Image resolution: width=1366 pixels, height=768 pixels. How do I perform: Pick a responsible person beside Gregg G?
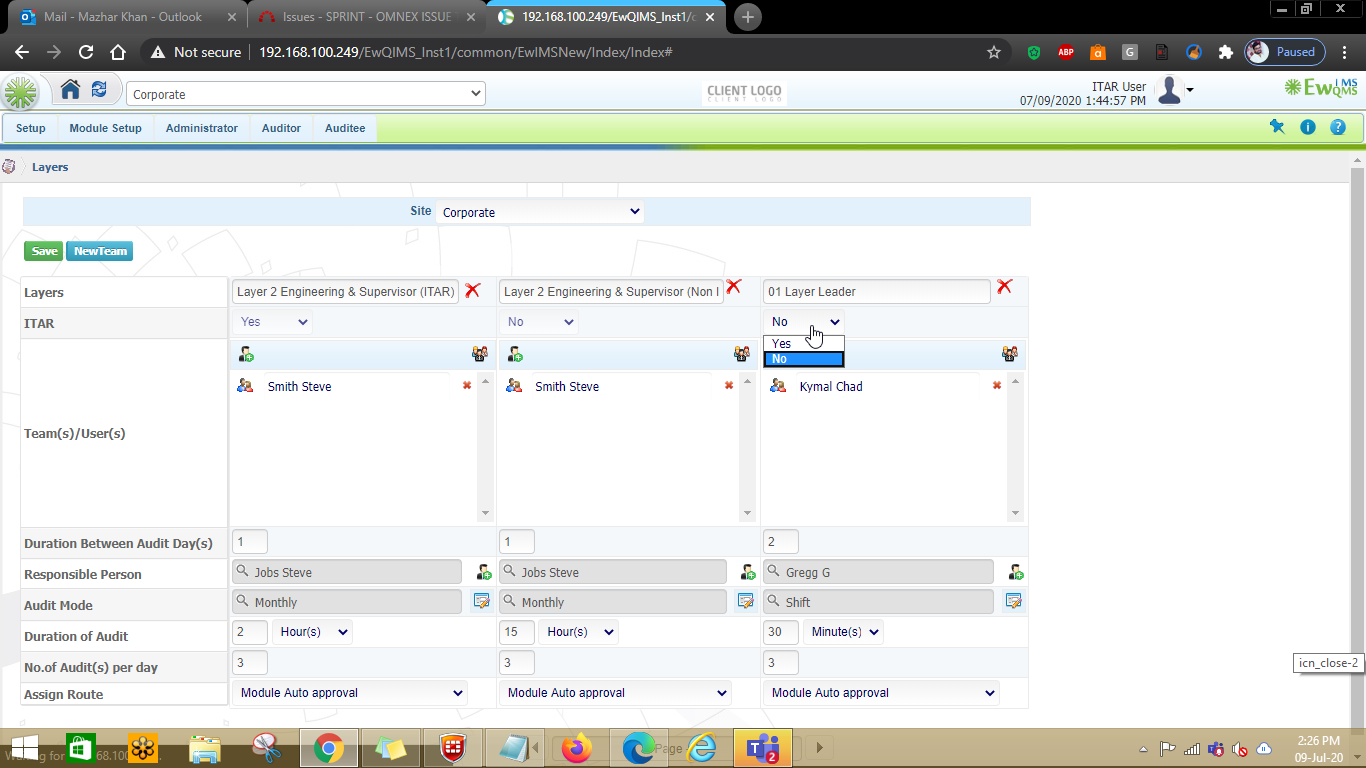[1016, 572]
